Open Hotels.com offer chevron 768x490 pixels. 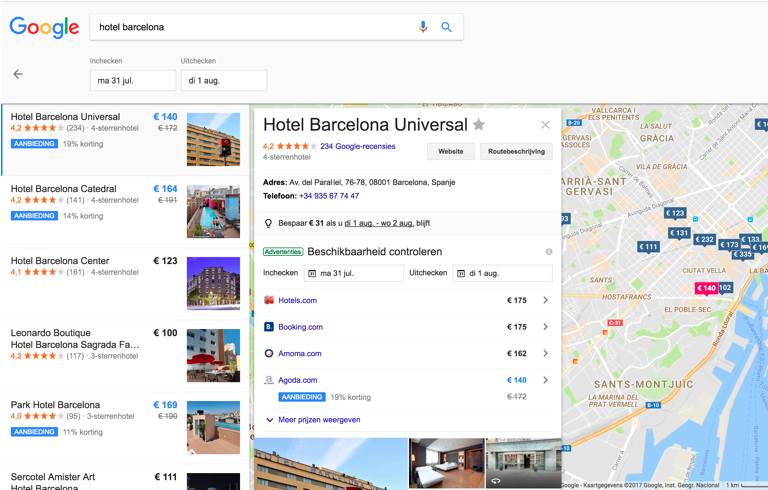click(x=545, y=300)
